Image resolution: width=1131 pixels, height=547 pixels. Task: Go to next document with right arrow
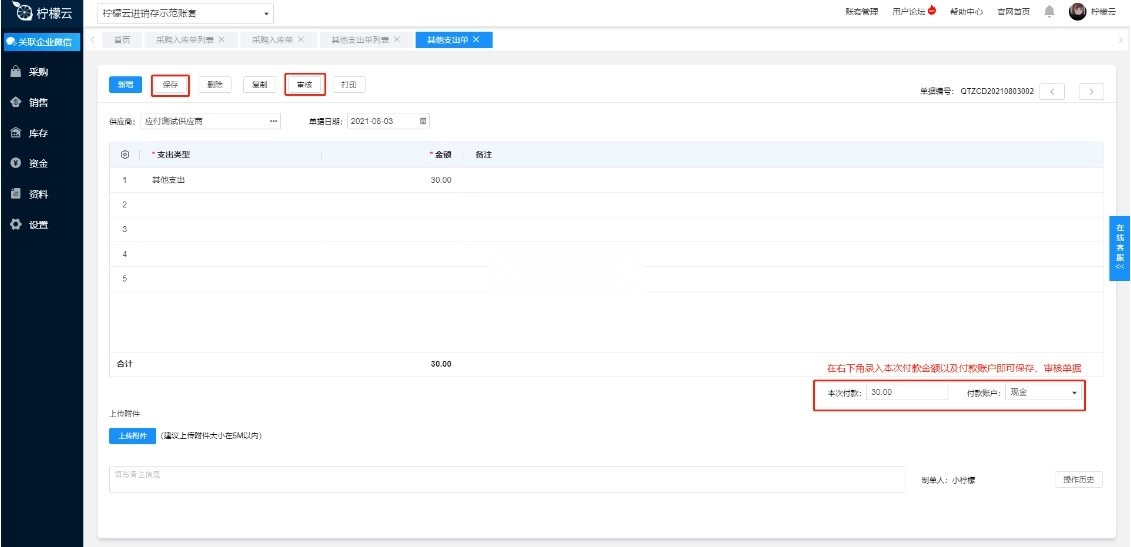click(1091, 91)
